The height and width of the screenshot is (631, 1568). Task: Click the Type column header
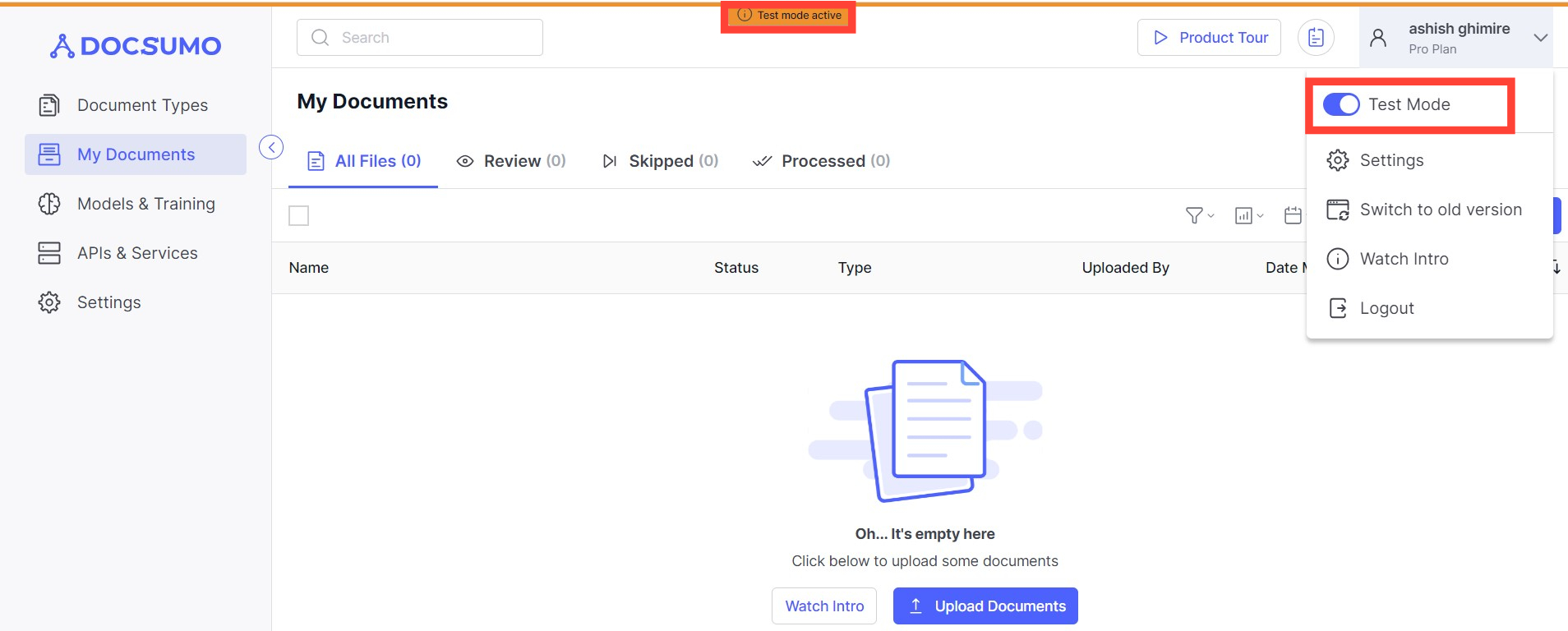point(855,268)
